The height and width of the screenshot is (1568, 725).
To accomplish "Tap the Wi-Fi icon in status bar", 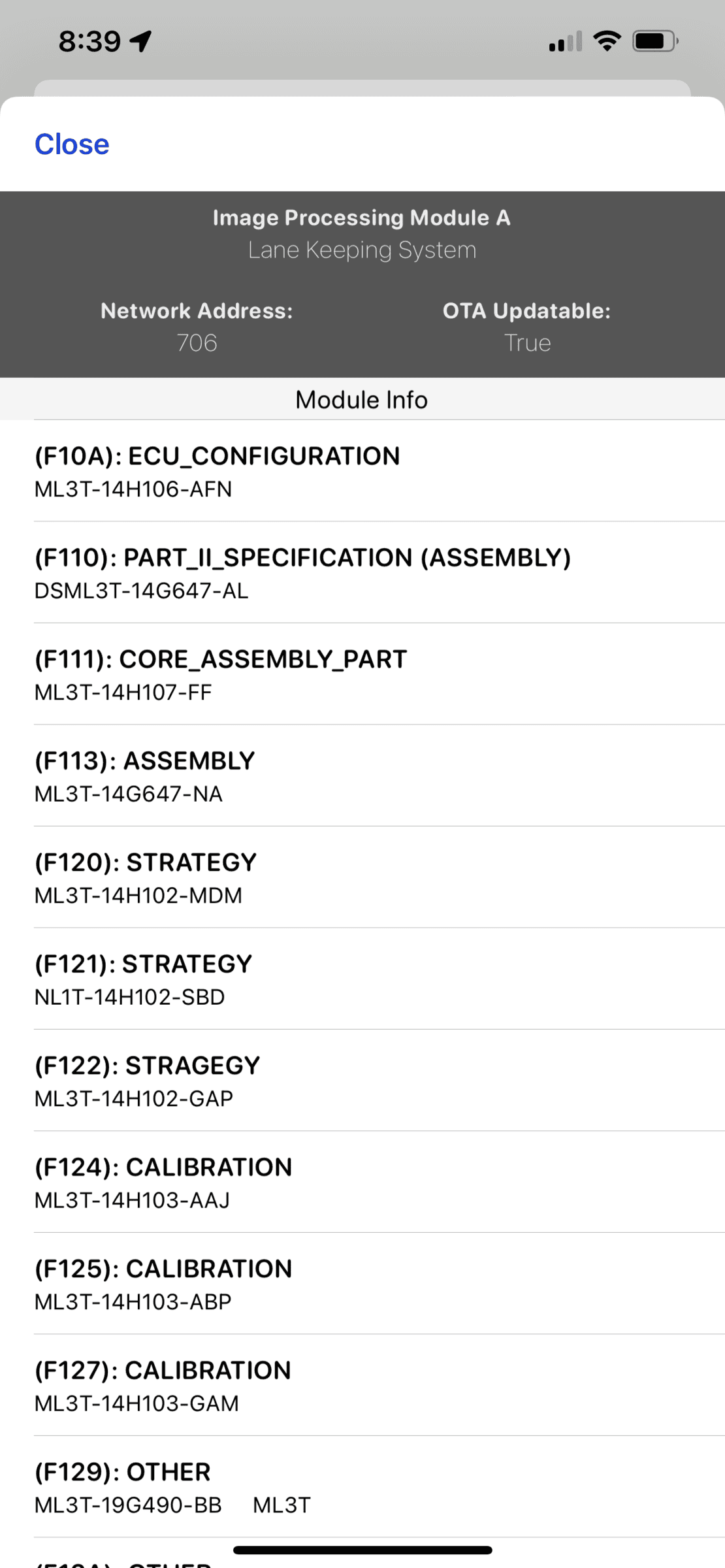I will coord(607,41).
